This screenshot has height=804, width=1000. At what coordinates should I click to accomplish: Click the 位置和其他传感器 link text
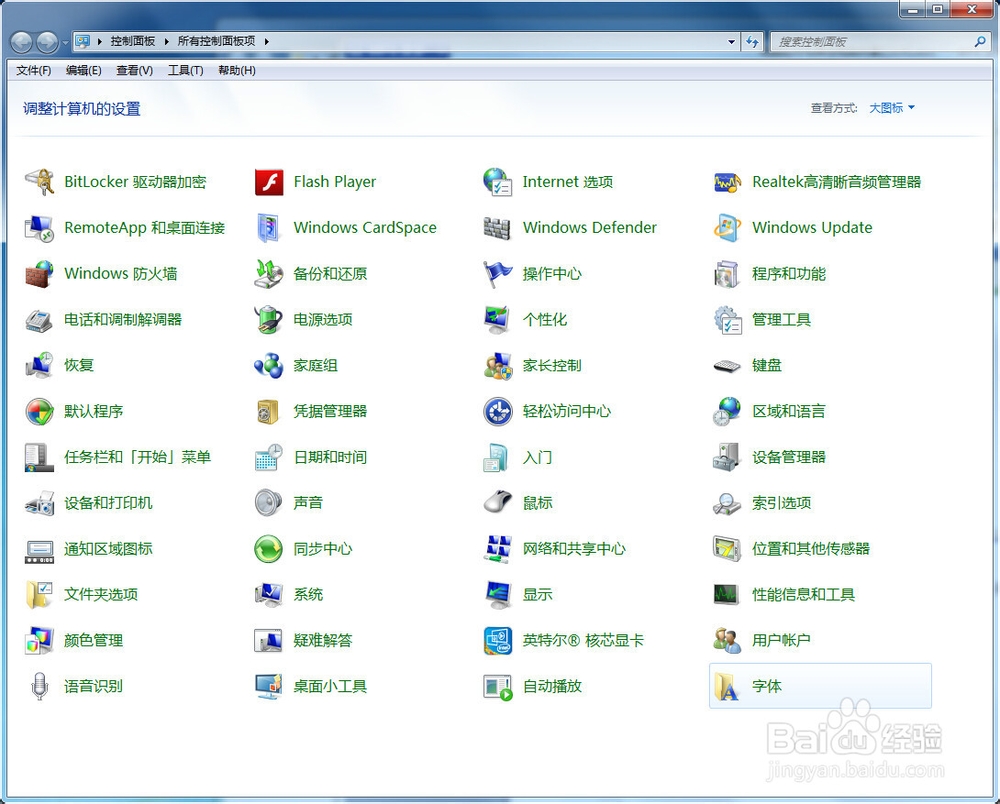[811, 549]
